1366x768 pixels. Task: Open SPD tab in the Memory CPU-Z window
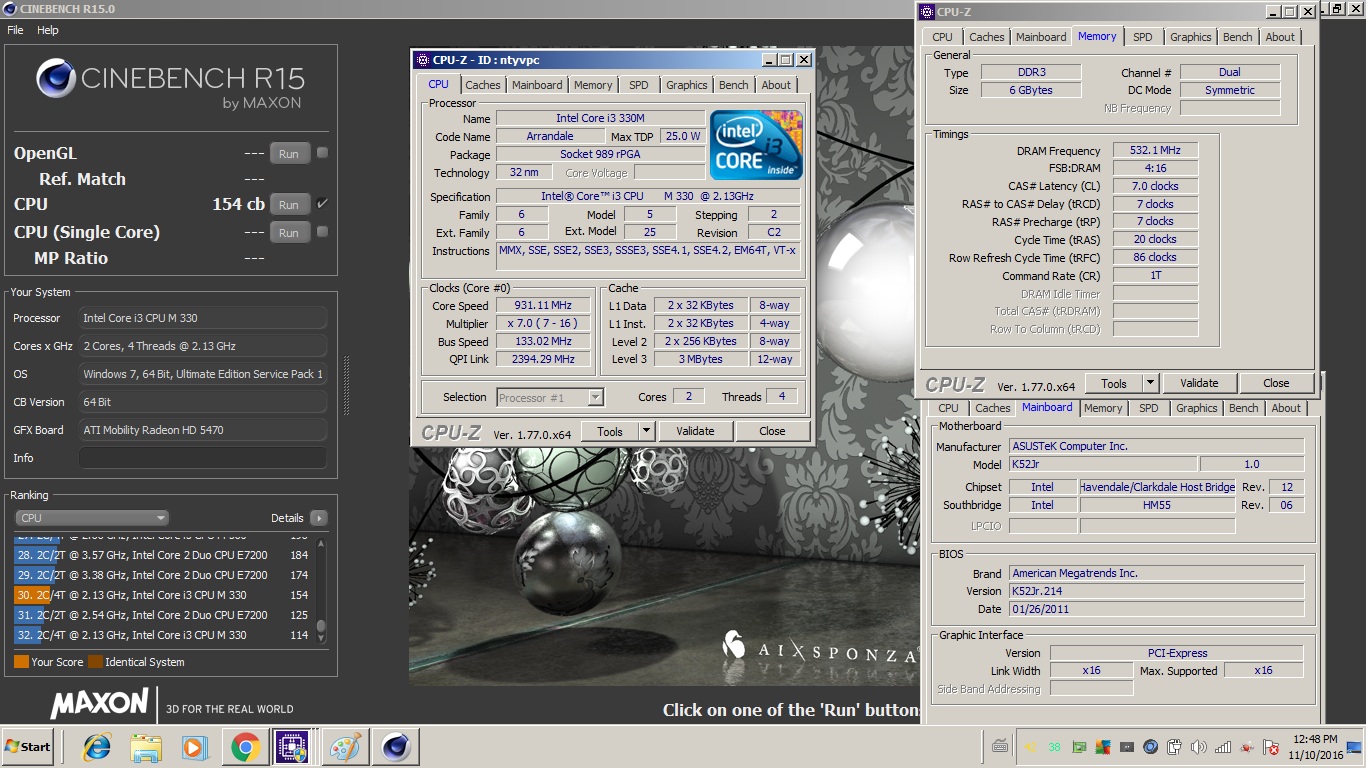pos(1142,37)
